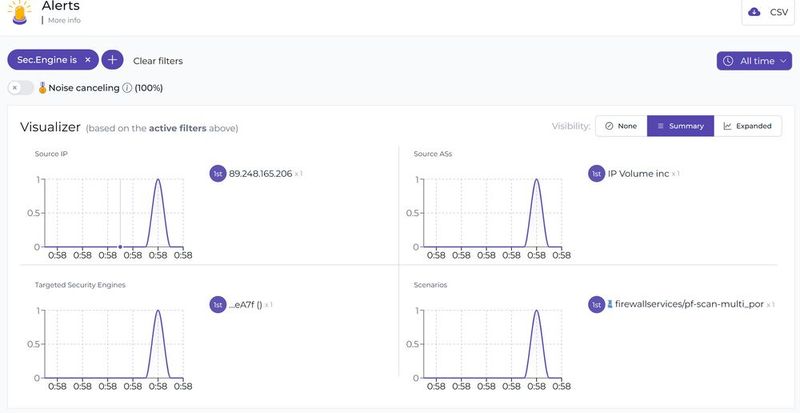This screenshot has height=413, width=800.
Task: Click Clear filters
Action: (x=158, y=61)
